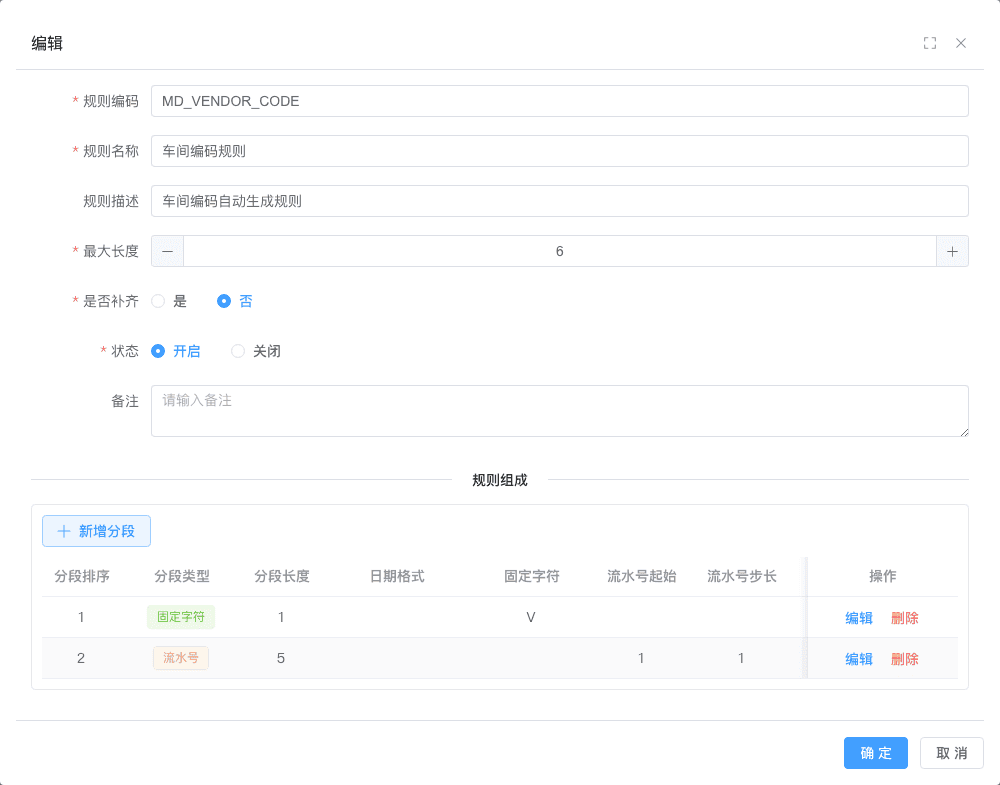Click the fullscreen expand icon in dialog header

pyautogui.click(x=929, y=43)
